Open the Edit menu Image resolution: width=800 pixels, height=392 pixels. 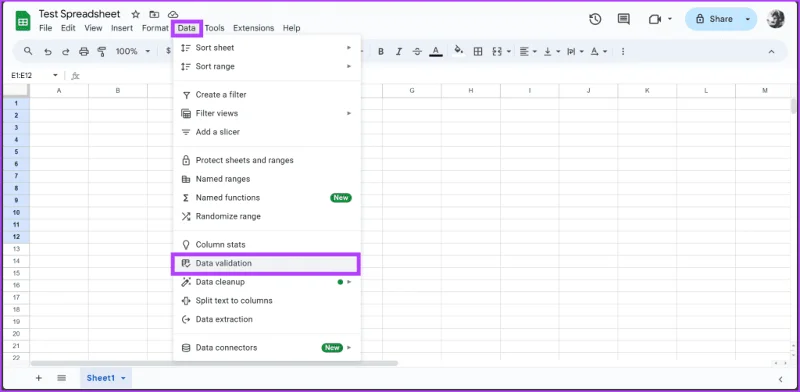(x=68, y=28)
